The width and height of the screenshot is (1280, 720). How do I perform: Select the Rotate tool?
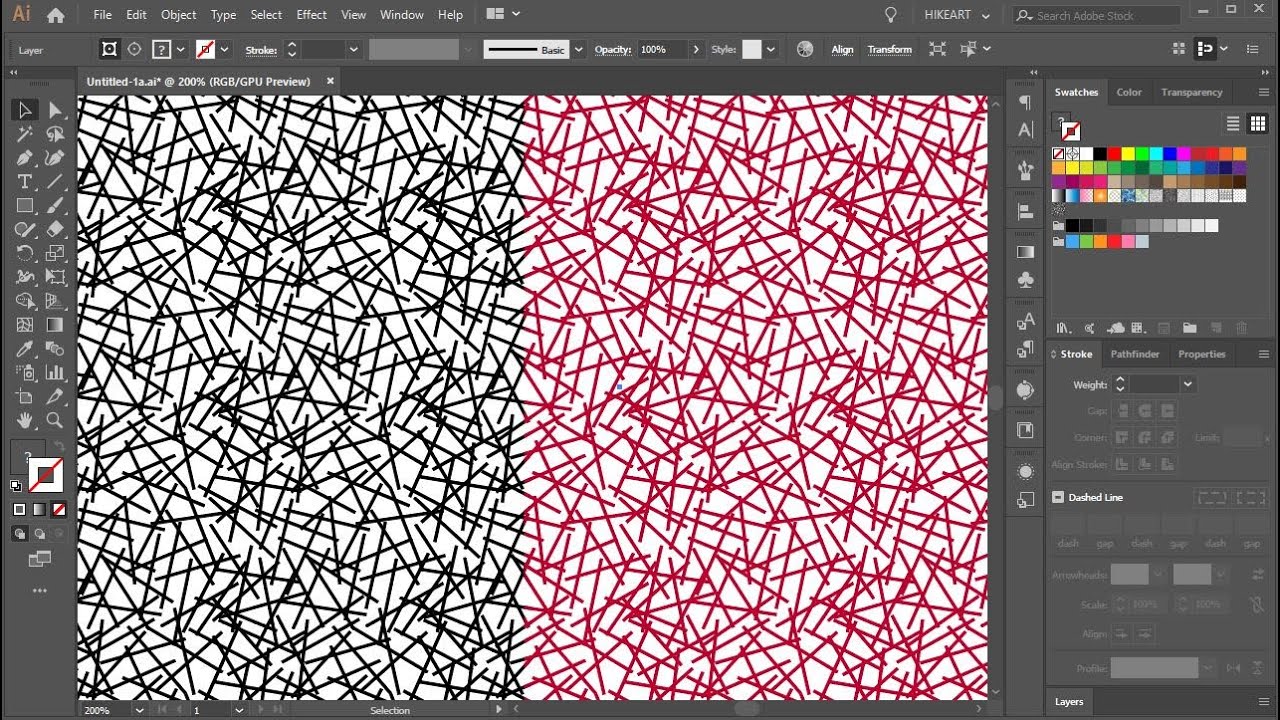tap(25, 253)
